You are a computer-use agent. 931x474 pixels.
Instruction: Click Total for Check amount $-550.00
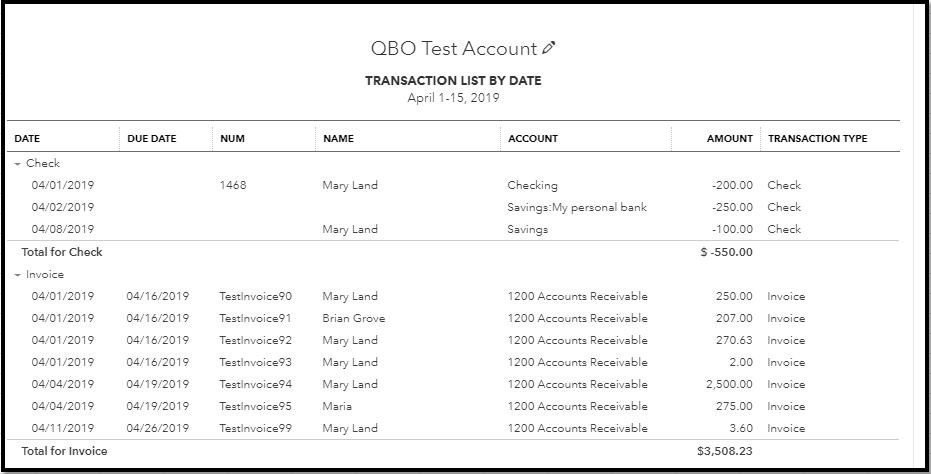pyautogui.click(x=726, y=252)
